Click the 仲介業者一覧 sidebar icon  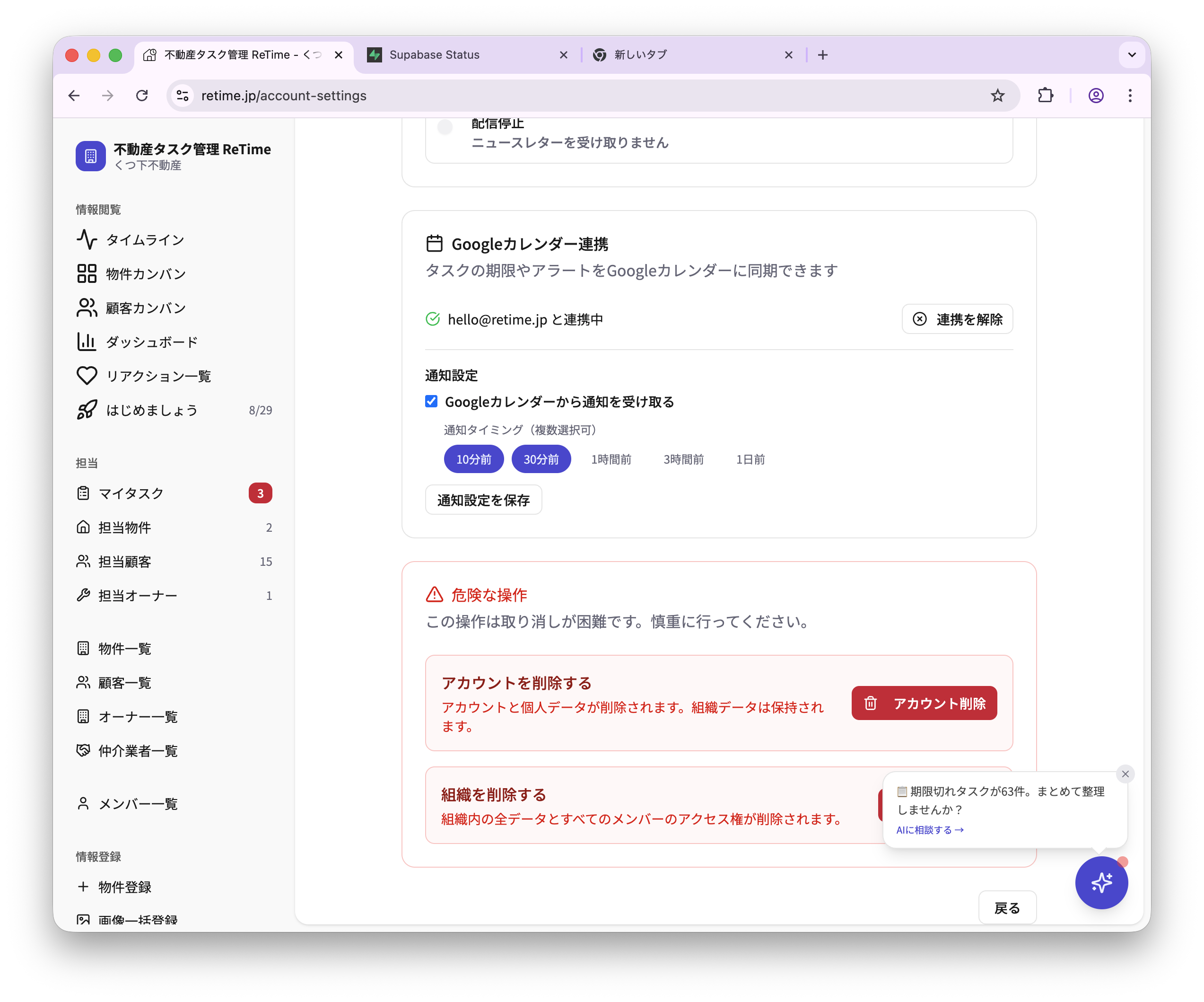(x=84, y=751)
